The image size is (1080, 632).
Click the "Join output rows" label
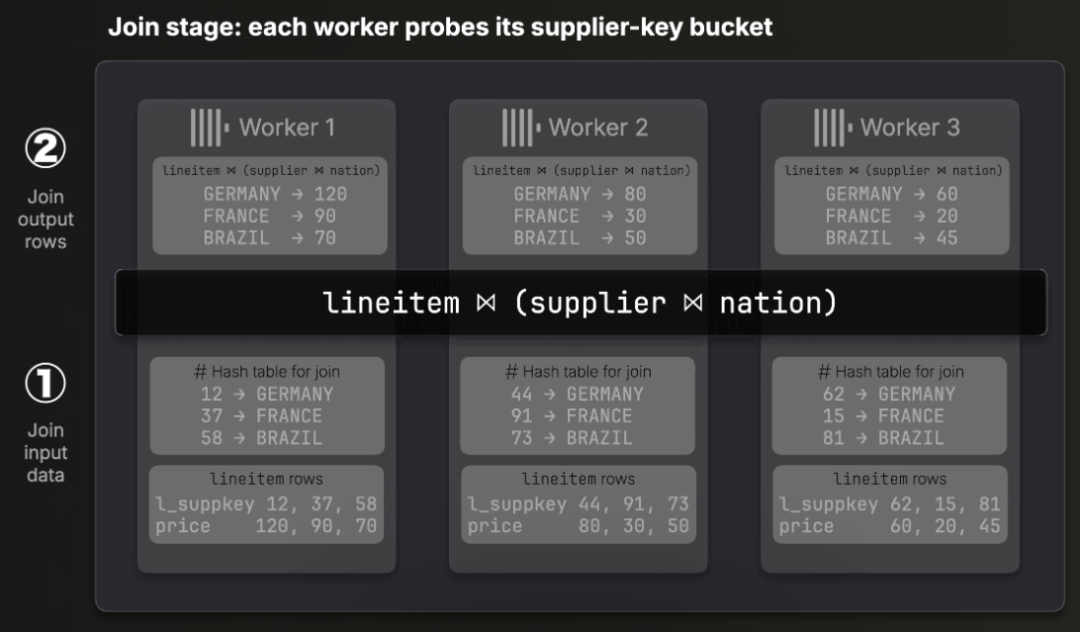pyautogui.click(x=45, y=219)
